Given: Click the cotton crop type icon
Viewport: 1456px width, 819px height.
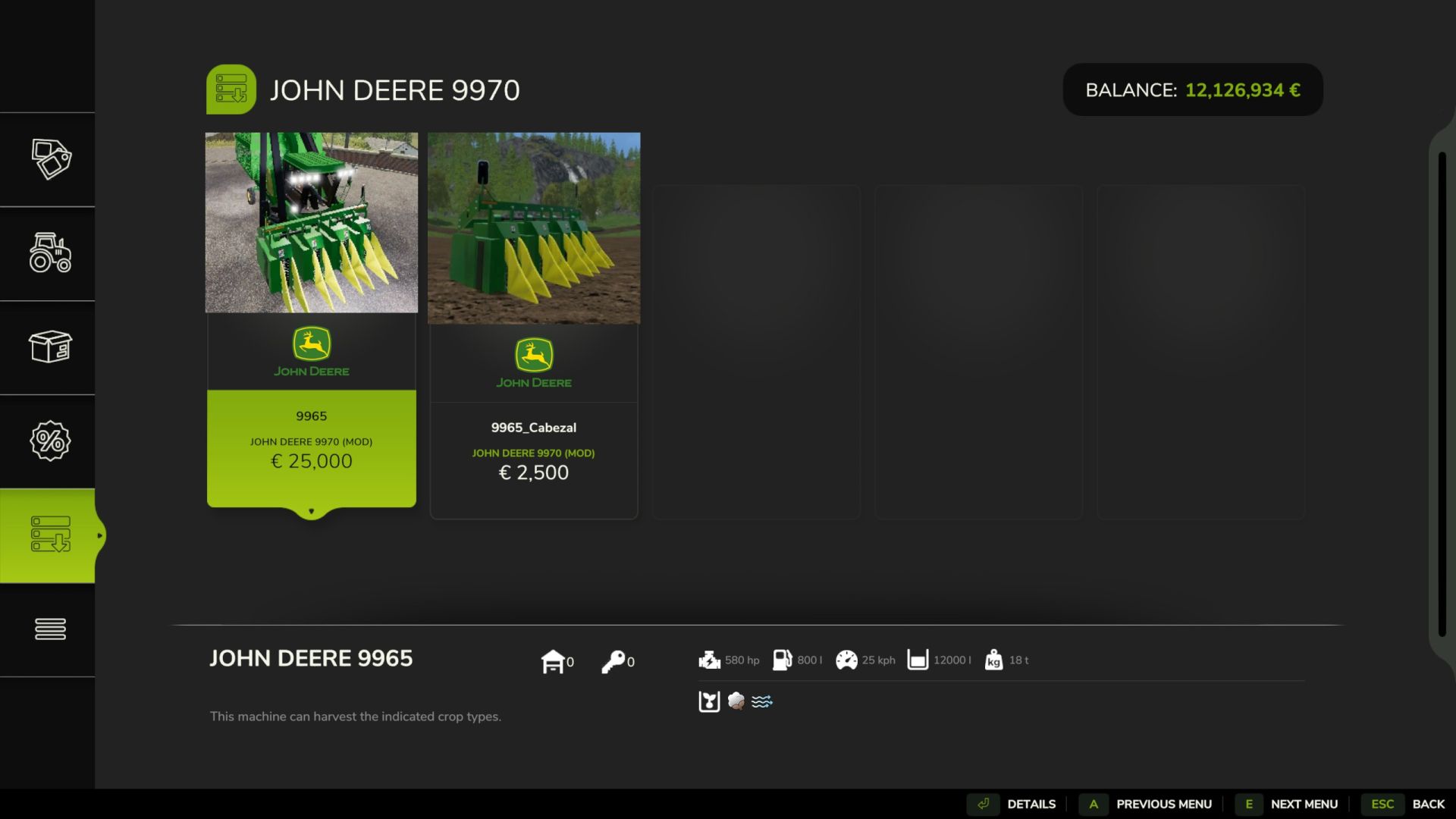Looking at the screenshot, I should click(736, 701).
